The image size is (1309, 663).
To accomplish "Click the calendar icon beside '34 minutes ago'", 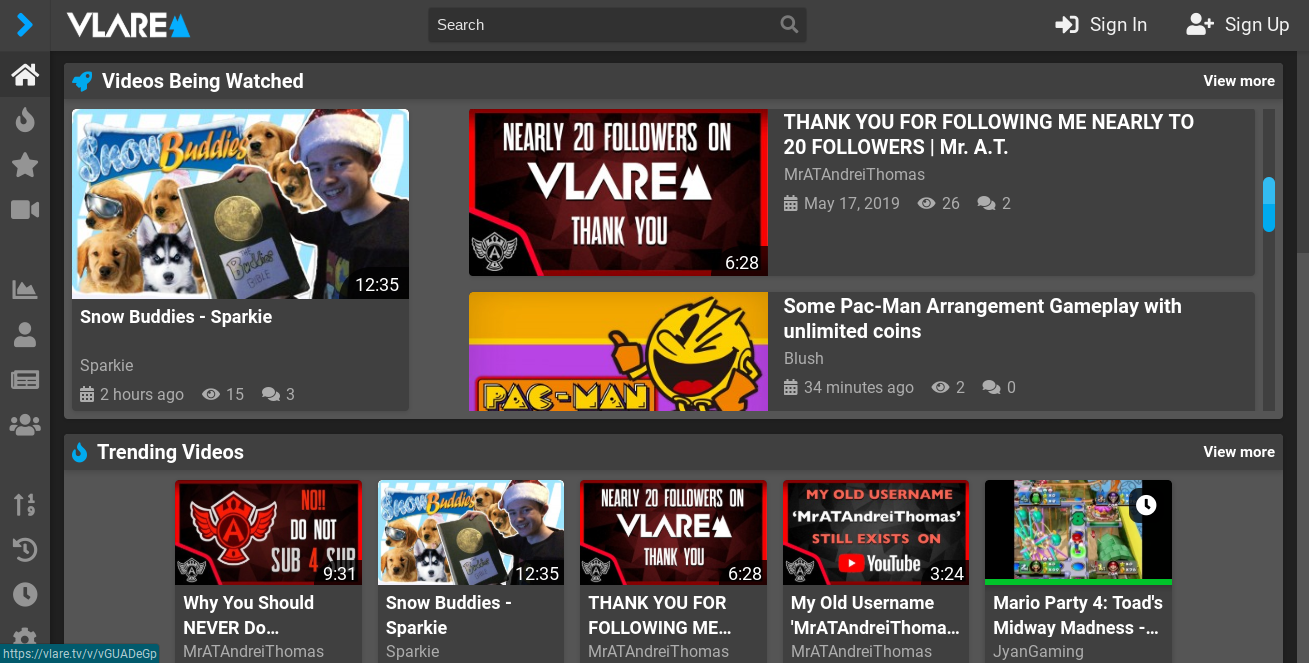I will coord(791,388).
